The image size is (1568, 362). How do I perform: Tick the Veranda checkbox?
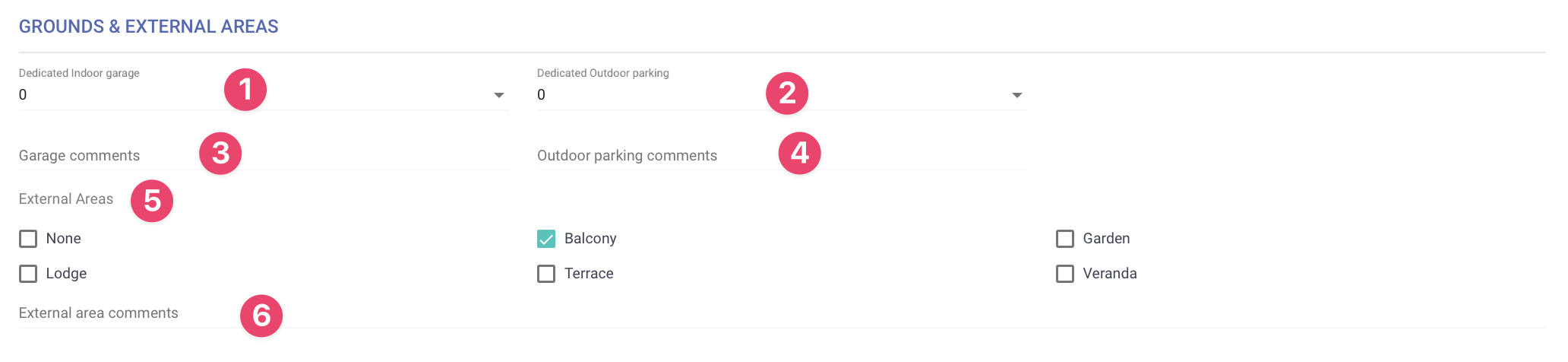(x=1065, y=274)
